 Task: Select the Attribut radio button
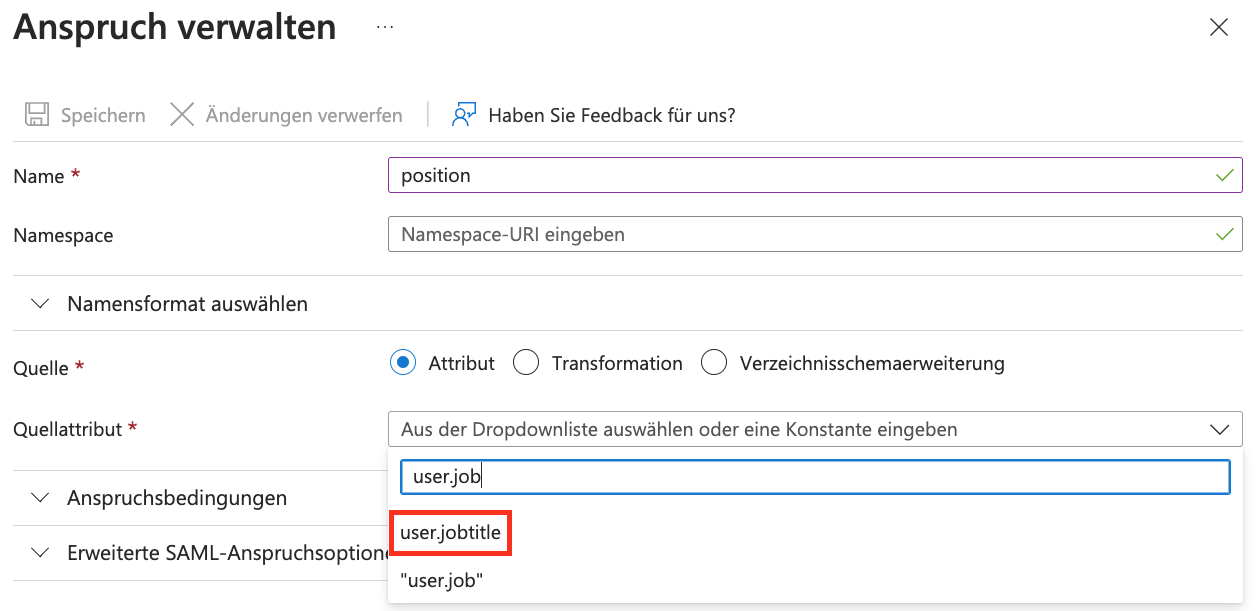pyautogui.click(x=402, y=363)
